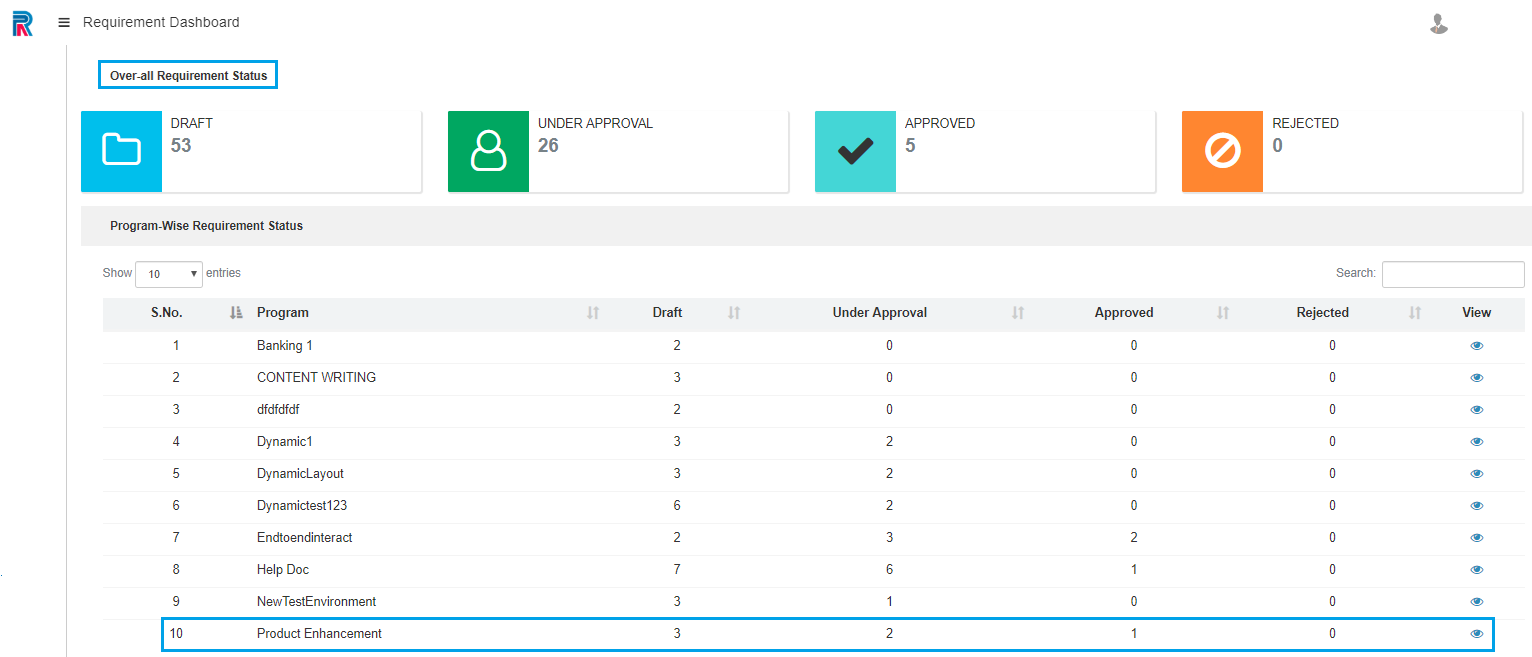Click the hamburger menu icon

64,22
